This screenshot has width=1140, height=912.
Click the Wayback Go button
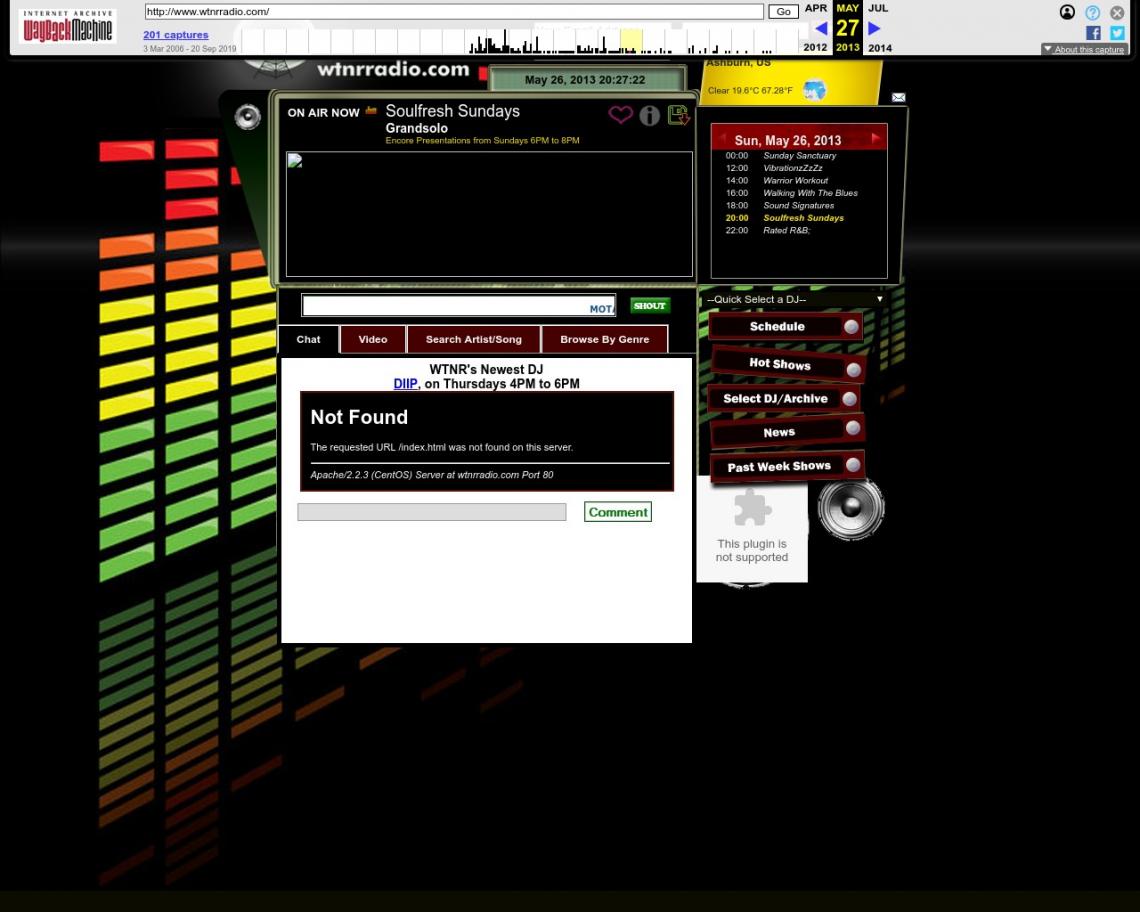tap(783, 12)
